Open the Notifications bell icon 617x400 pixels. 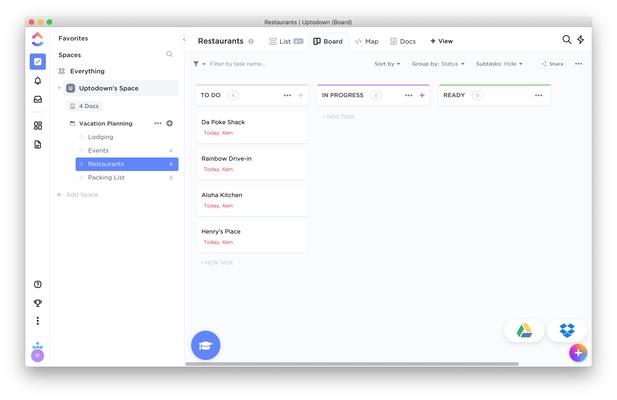38,81
